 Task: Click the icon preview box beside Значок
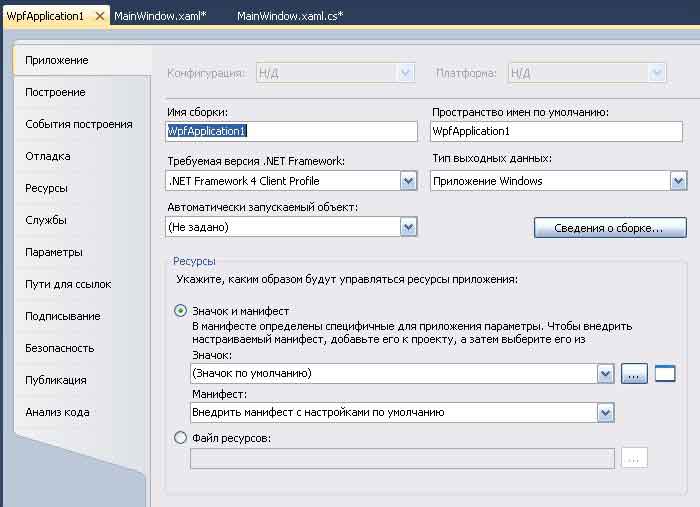pos(665,374)
